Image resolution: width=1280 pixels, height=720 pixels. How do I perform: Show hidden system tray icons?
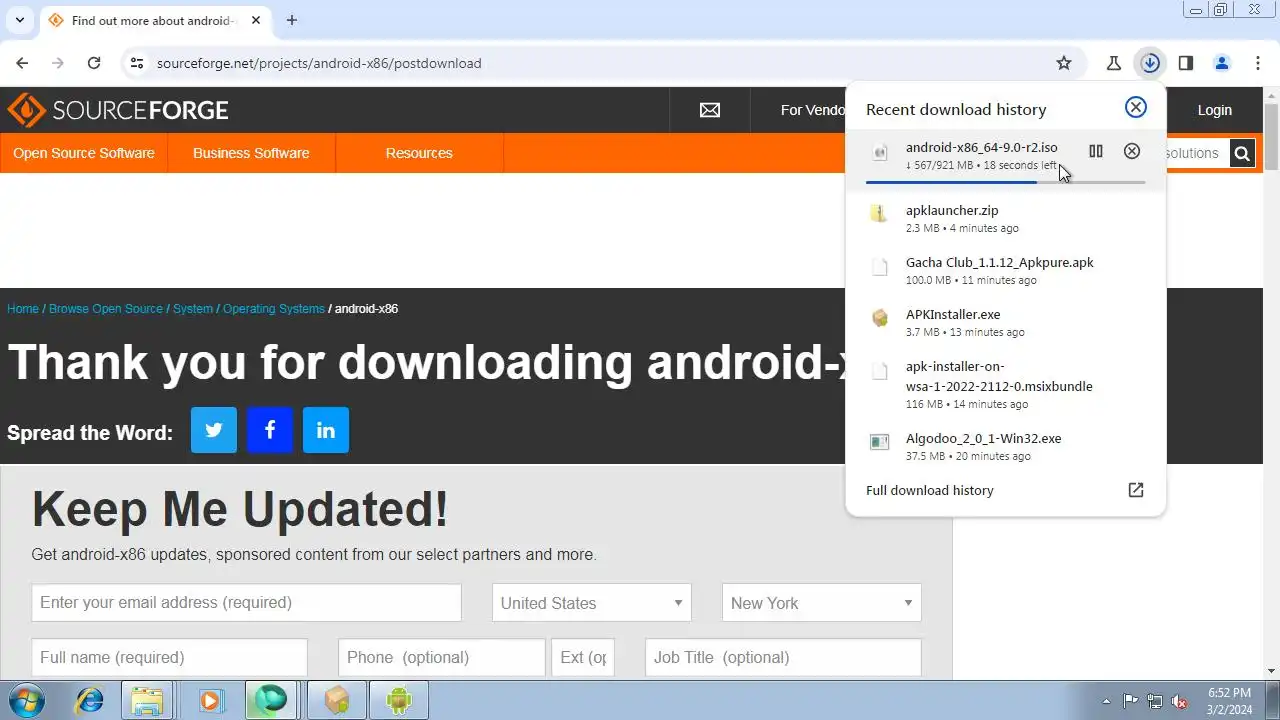[1106, 701]
